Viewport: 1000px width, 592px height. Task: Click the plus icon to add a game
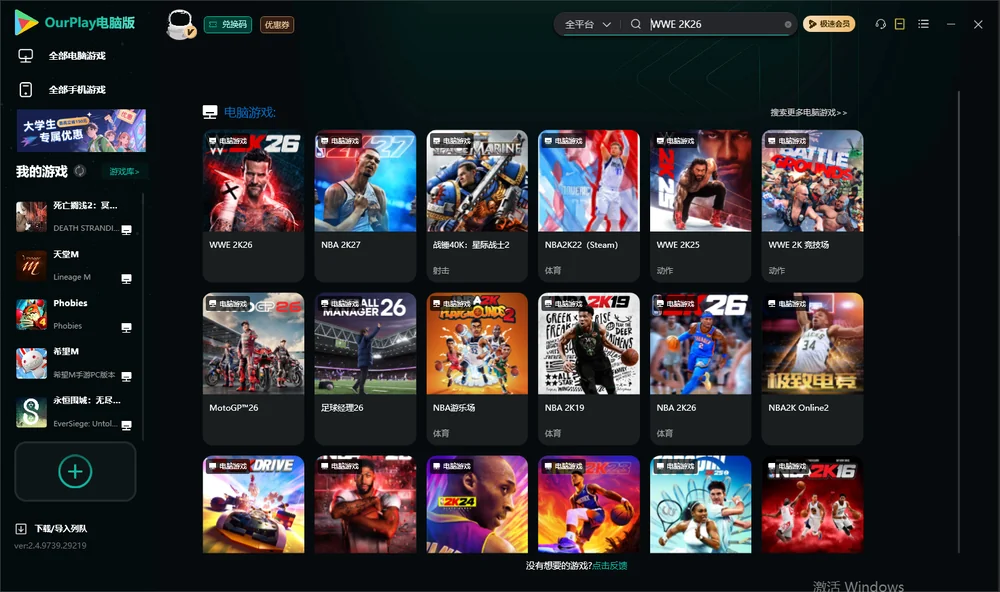coord(75,471)
